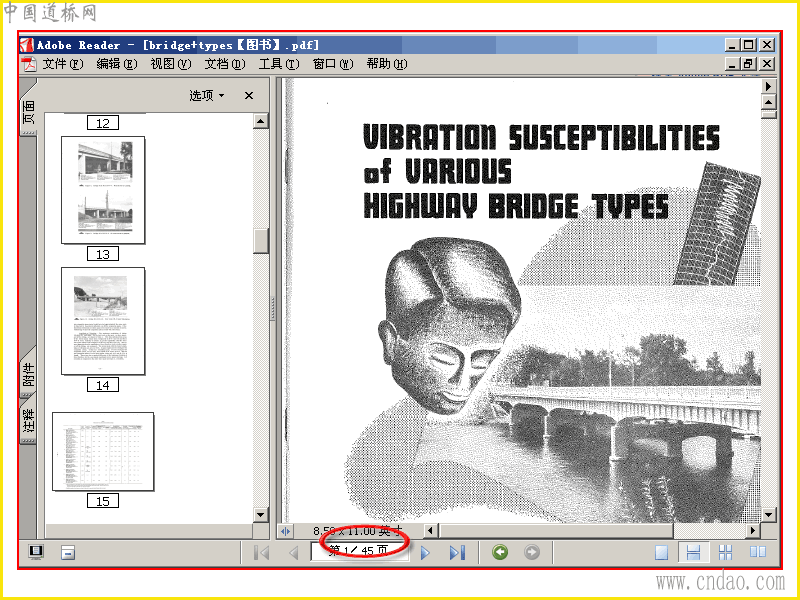The width and height of the screenshot is (800, 600).
Task: Click the navigation pane toggle icon
Action: 285,531
